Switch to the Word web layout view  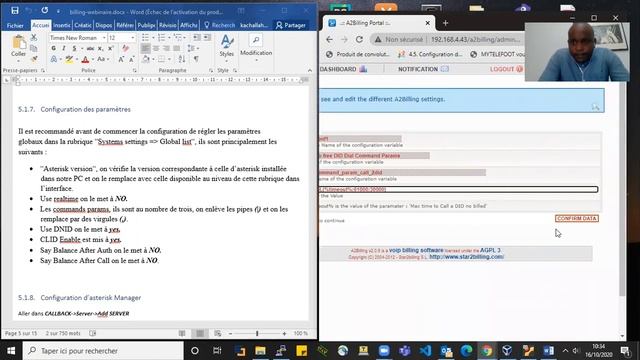[x=218, y=333]
